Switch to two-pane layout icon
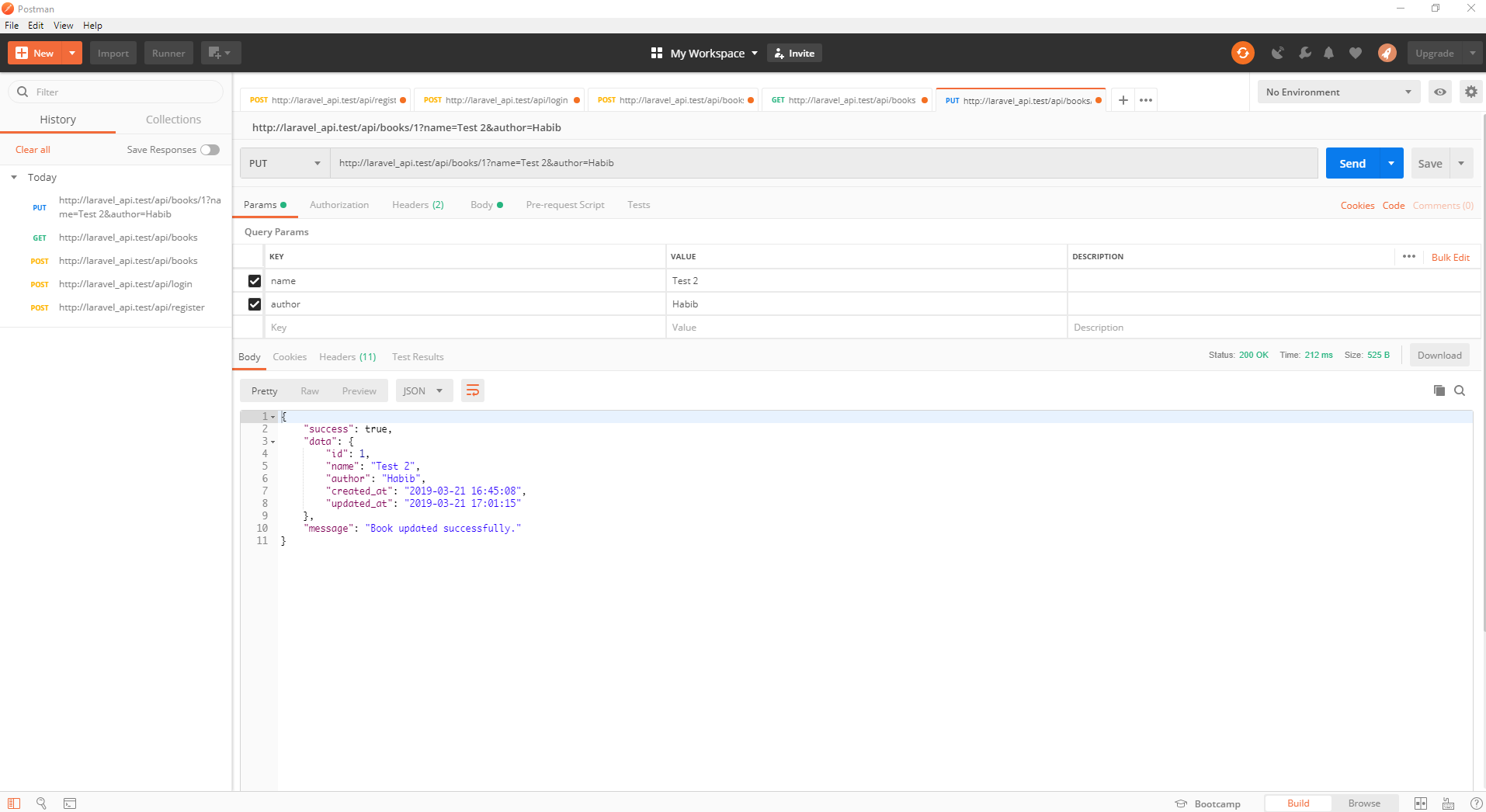Screen dimensions: 1486x812 tap(1420, 803)
